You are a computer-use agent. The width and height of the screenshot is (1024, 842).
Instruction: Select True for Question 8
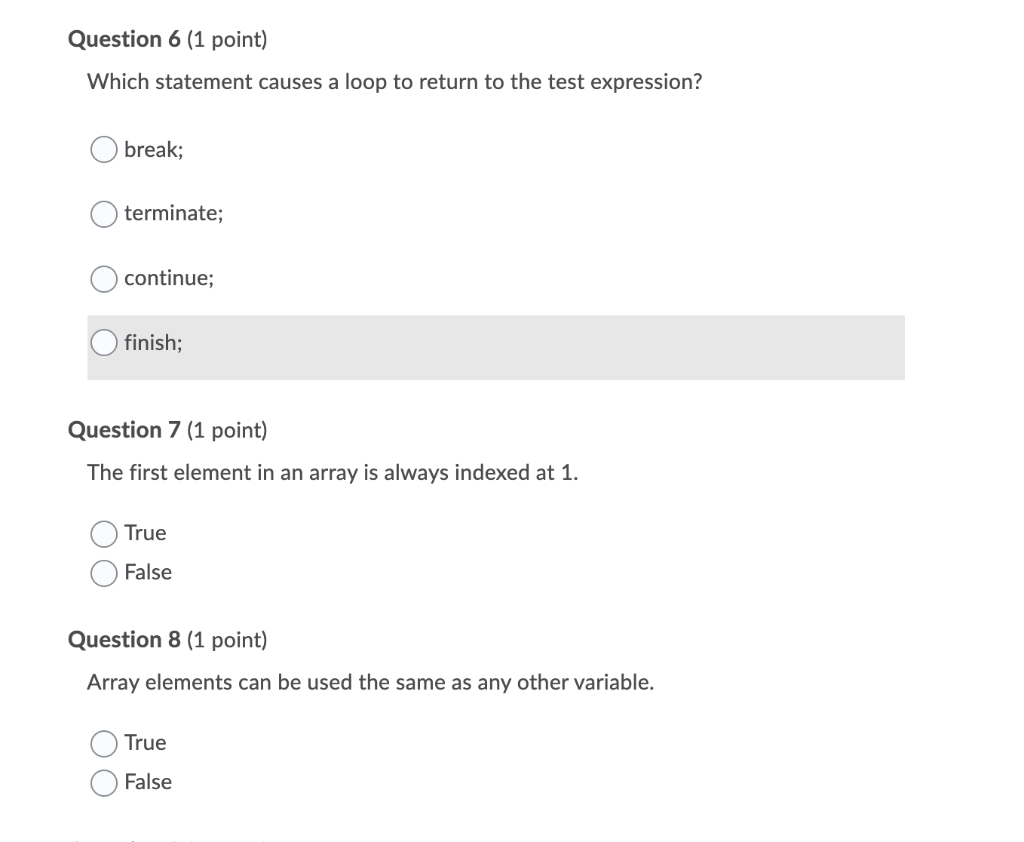click(x=103, y=743)
